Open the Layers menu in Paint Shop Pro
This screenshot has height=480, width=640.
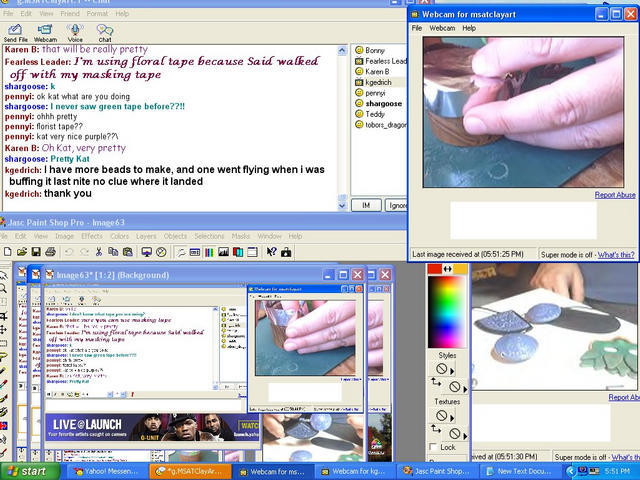[x=146, y=236]
